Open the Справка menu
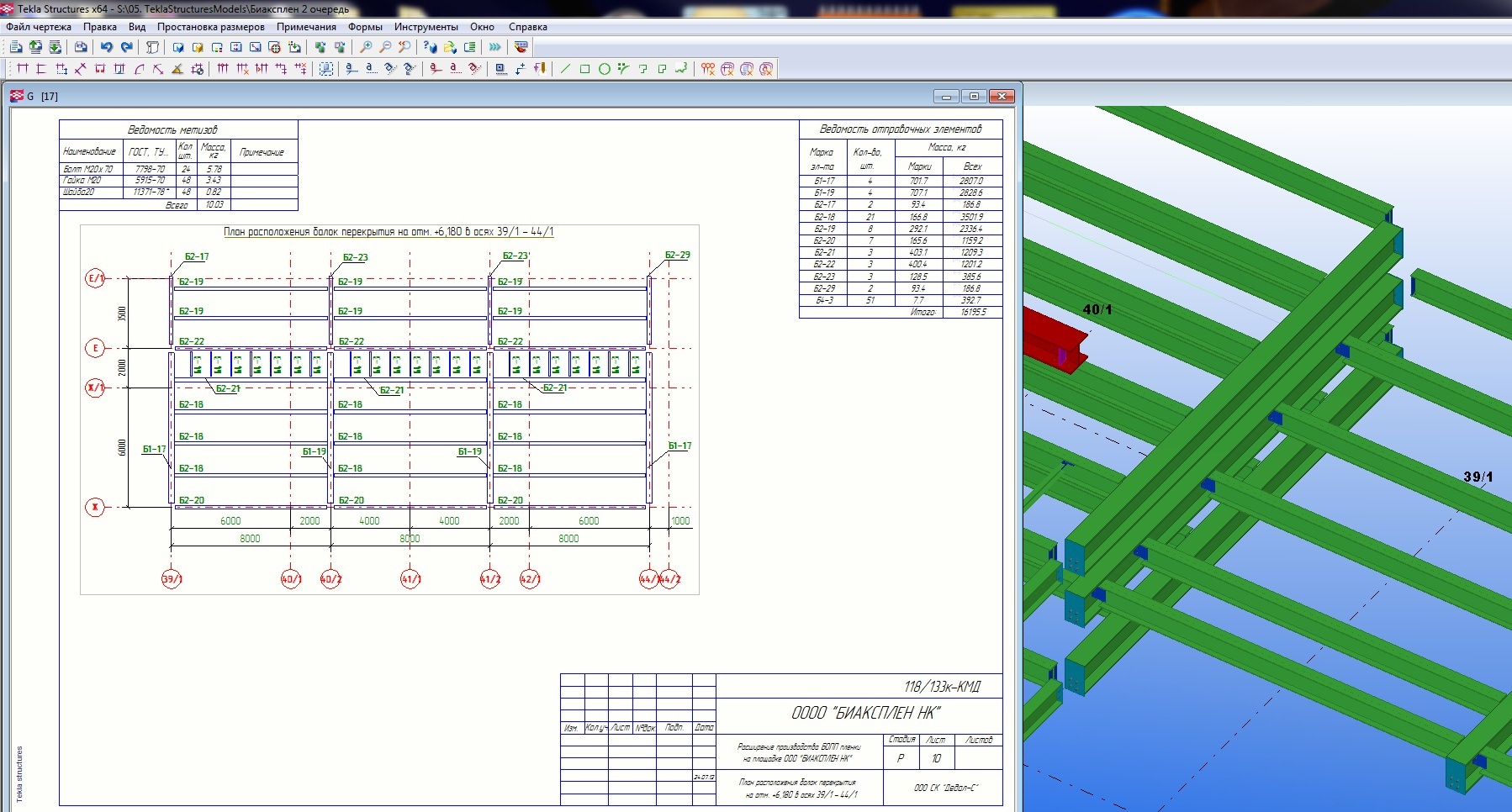 (x=527, y=27)
